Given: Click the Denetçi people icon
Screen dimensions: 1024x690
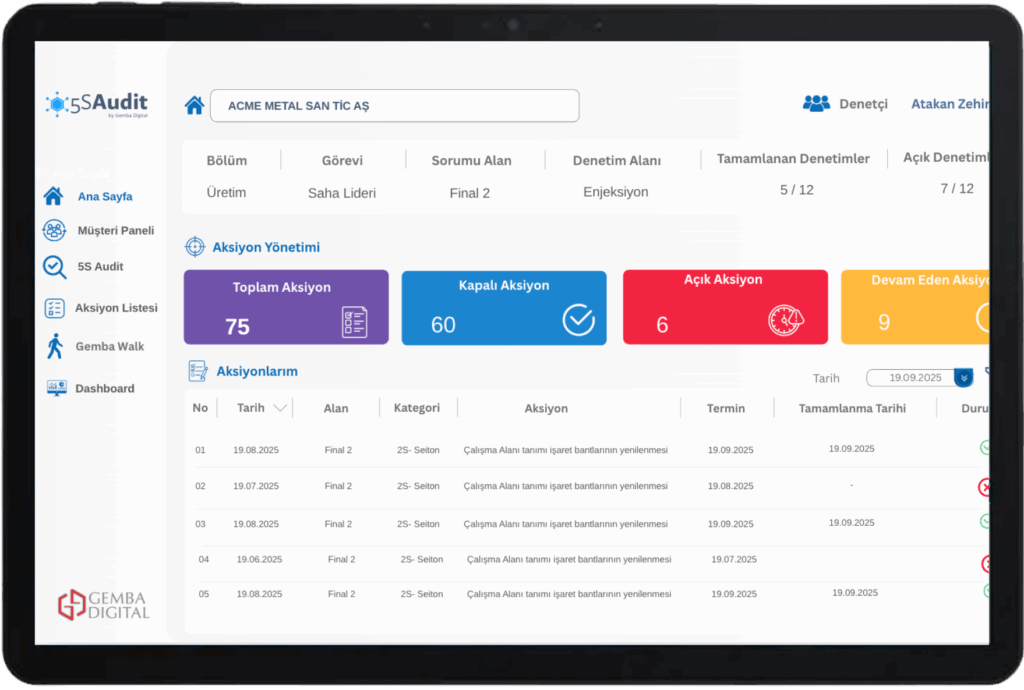Looking at the screenshot, I should (816, 103).
